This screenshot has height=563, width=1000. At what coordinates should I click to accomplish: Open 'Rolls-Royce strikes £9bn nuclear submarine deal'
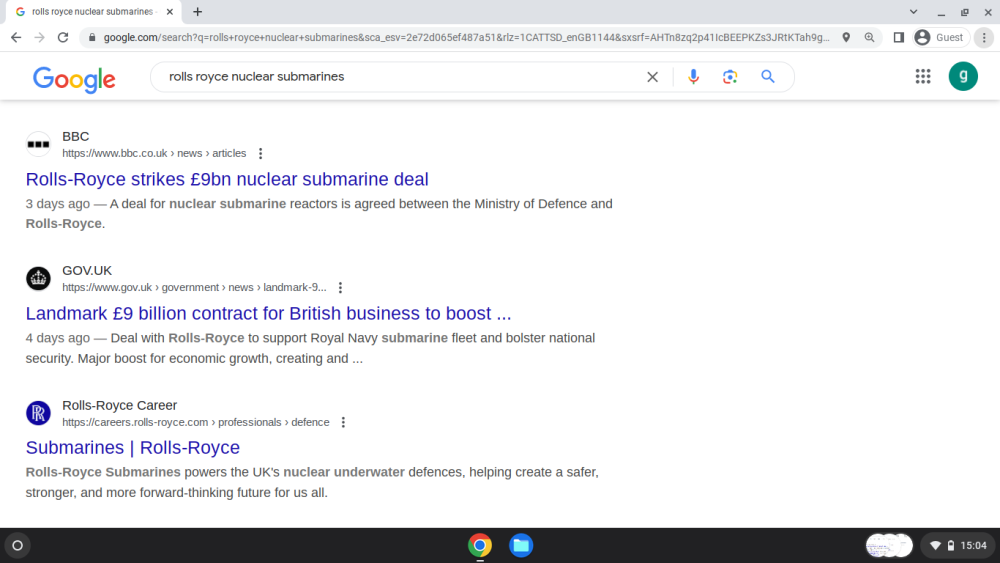[227, 179]
